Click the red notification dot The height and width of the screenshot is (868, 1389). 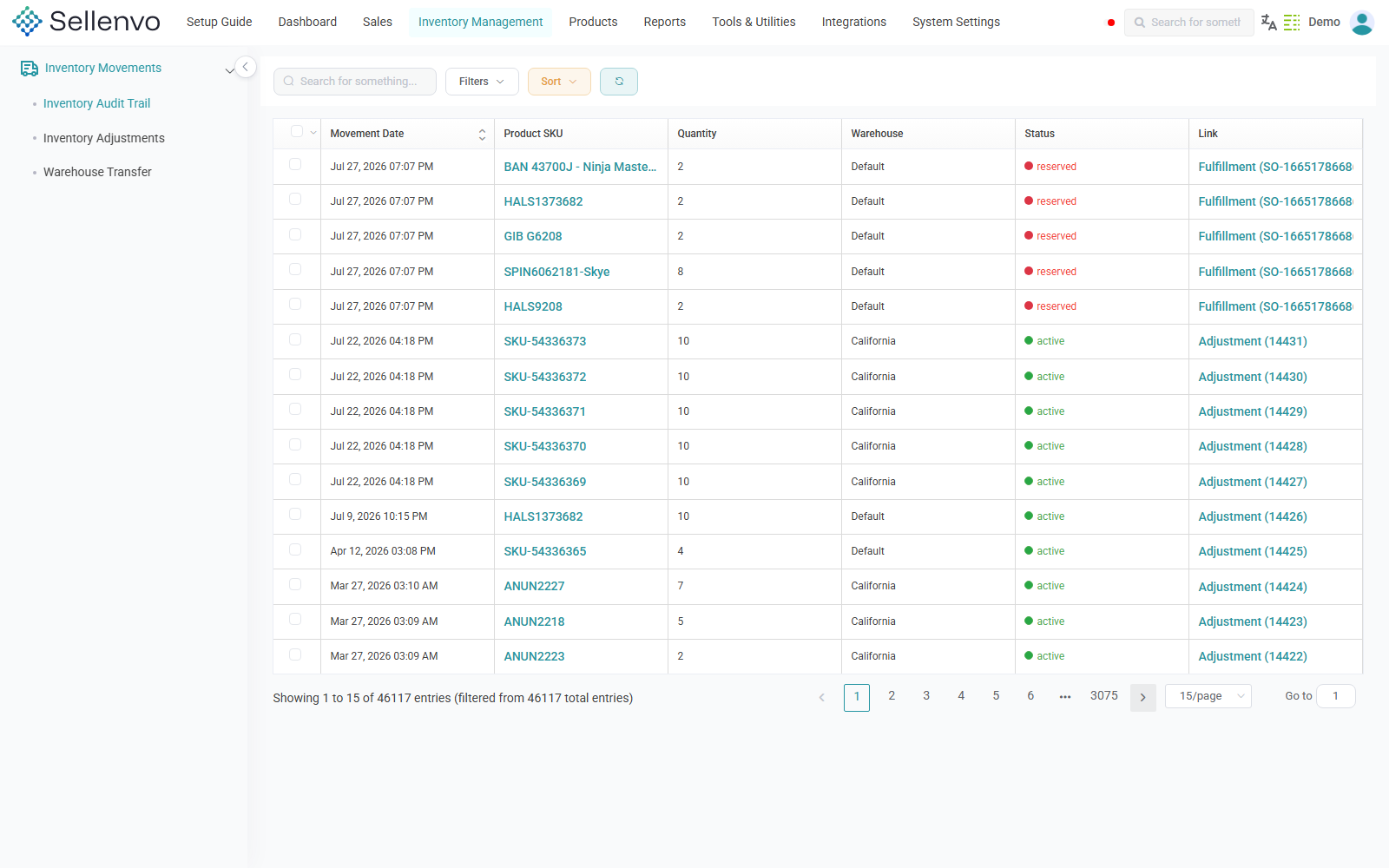tap(1110, 23)
